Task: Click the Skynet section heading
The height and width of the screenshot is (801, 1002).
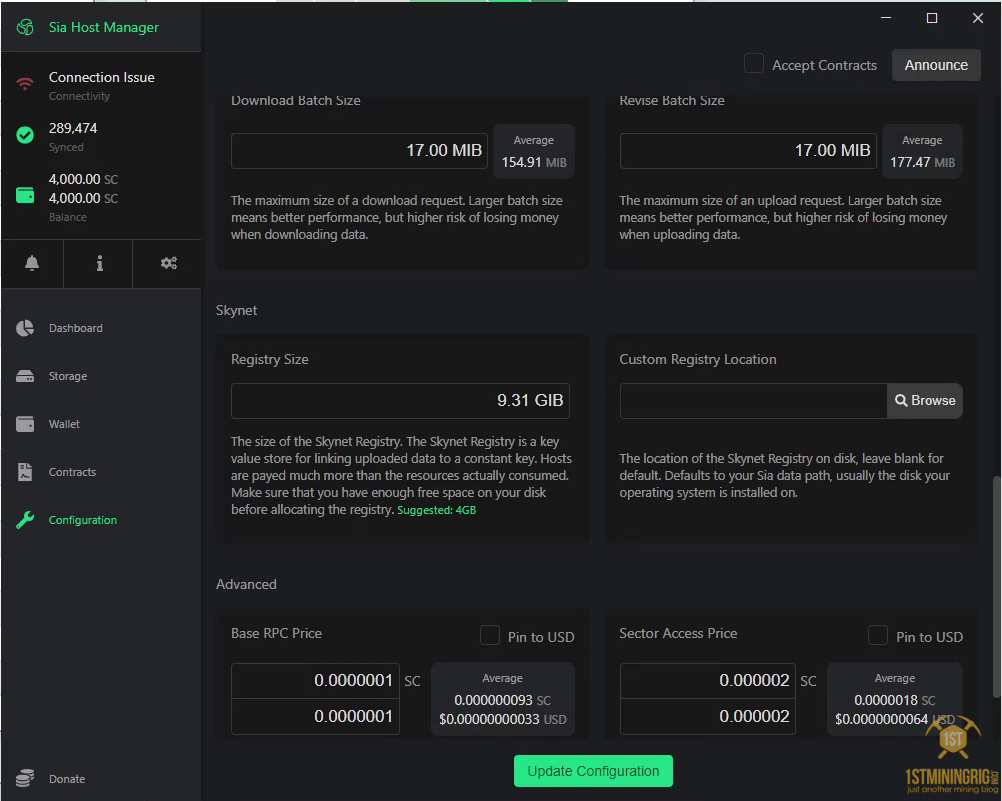Action: tap(236, 311)
